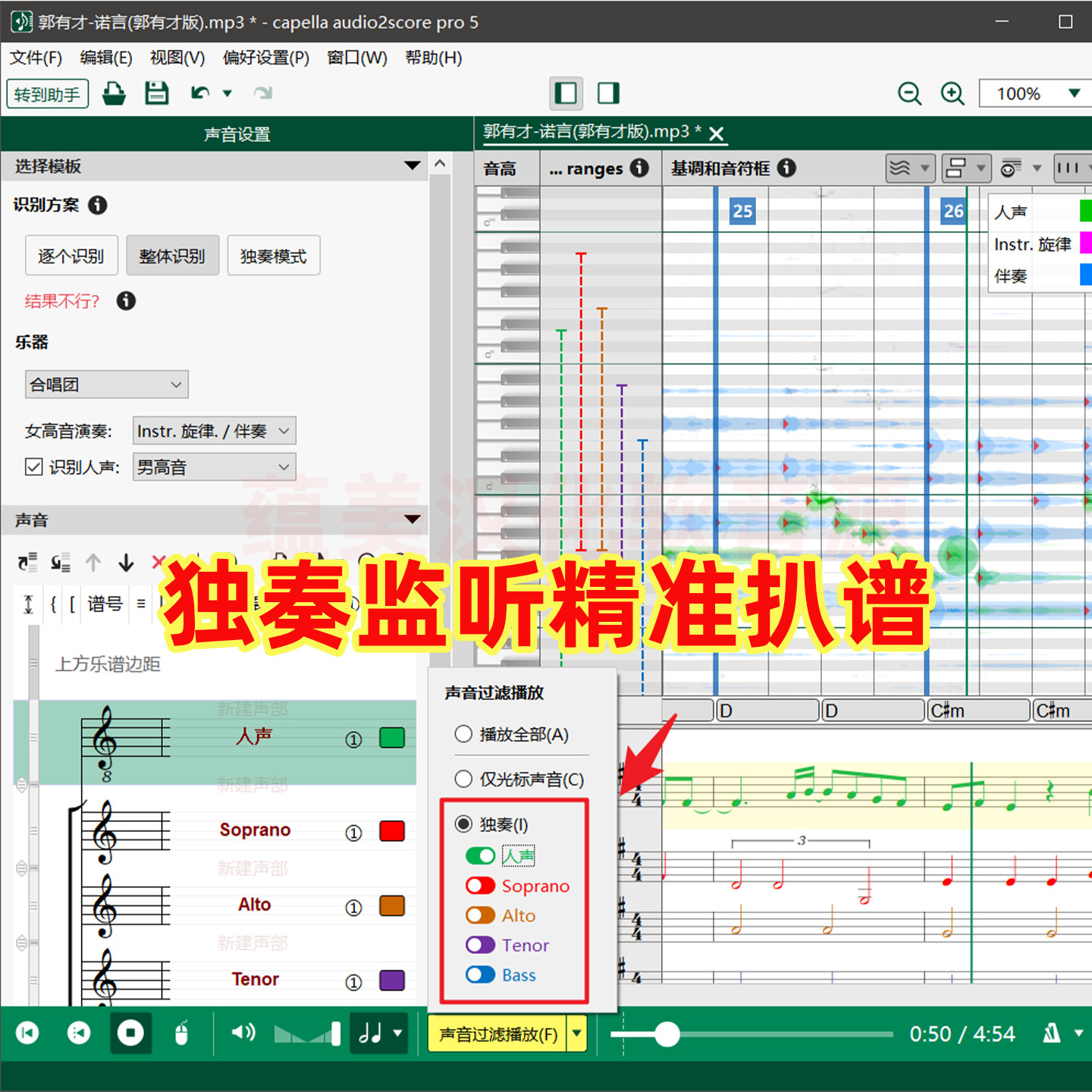Show the left panel layout icon
The height and width of the screenshot is (1092, 1092).
pyautogui.click(x=566, y=94)
